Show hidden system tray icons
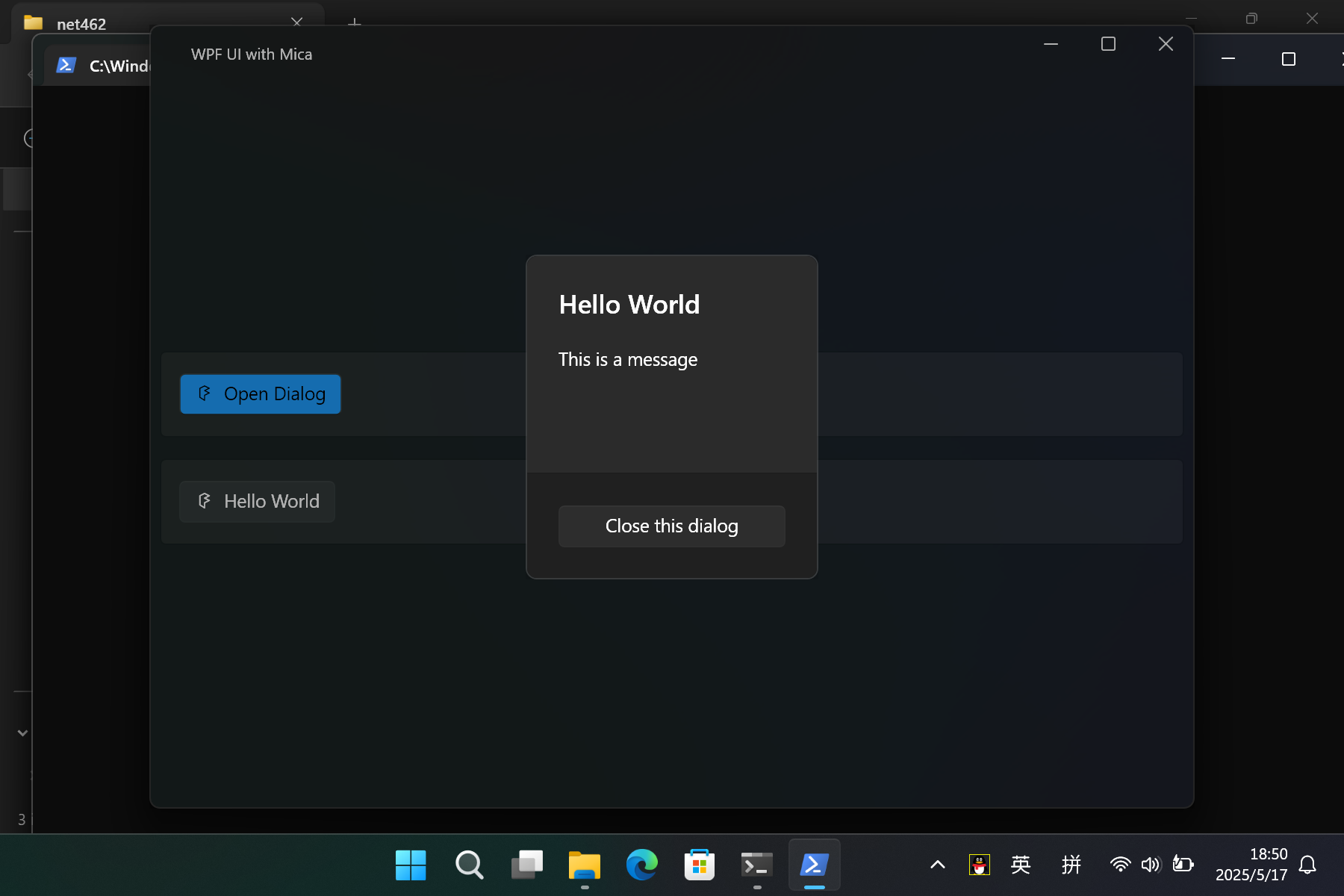 point(938,865)
